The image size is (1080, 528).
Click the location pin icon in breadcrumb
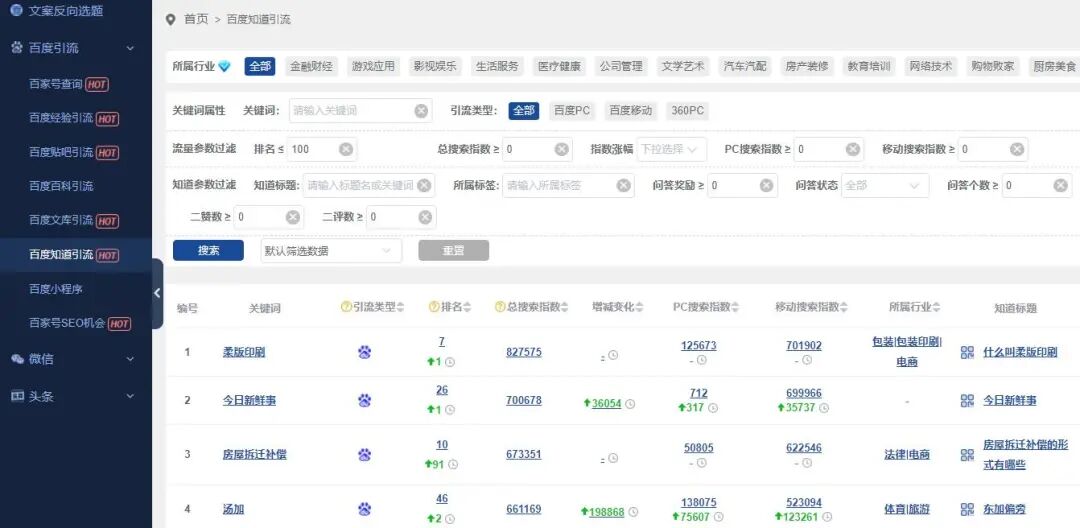[x=171, y=19]
